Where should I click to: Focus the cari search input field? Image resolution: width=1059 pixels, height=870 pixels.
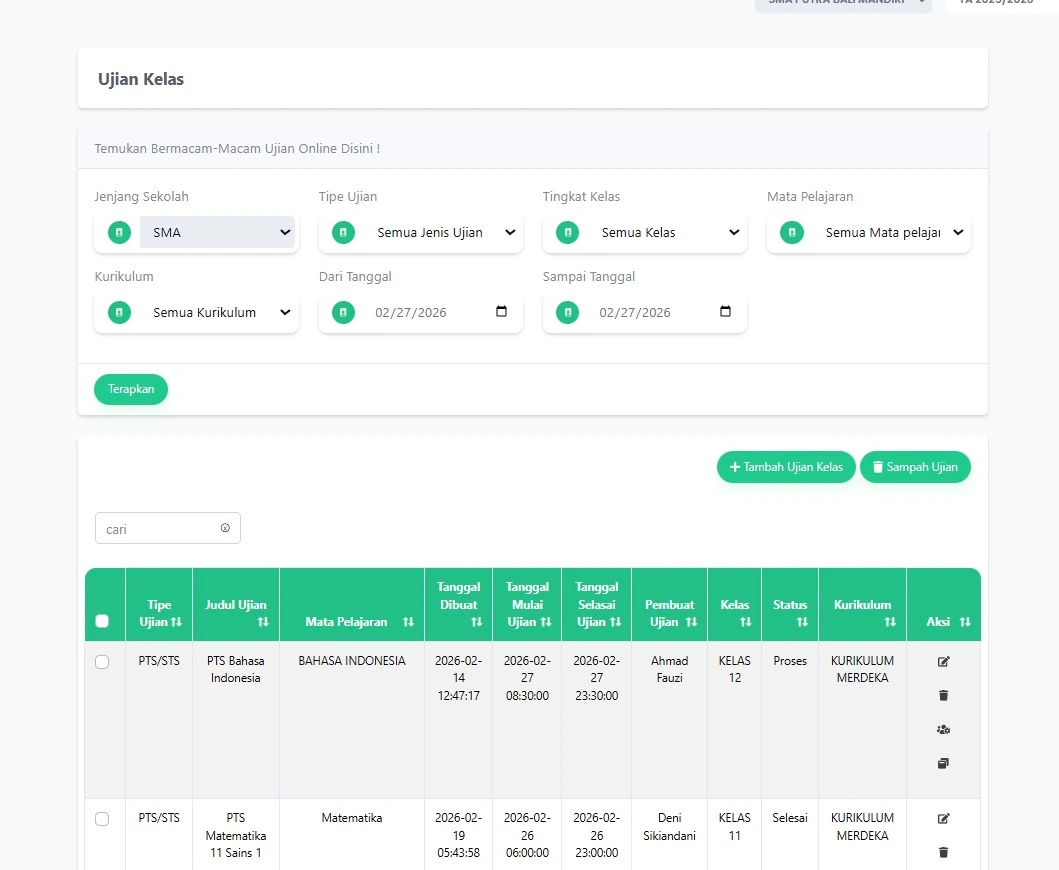click(x=160, y=529)
